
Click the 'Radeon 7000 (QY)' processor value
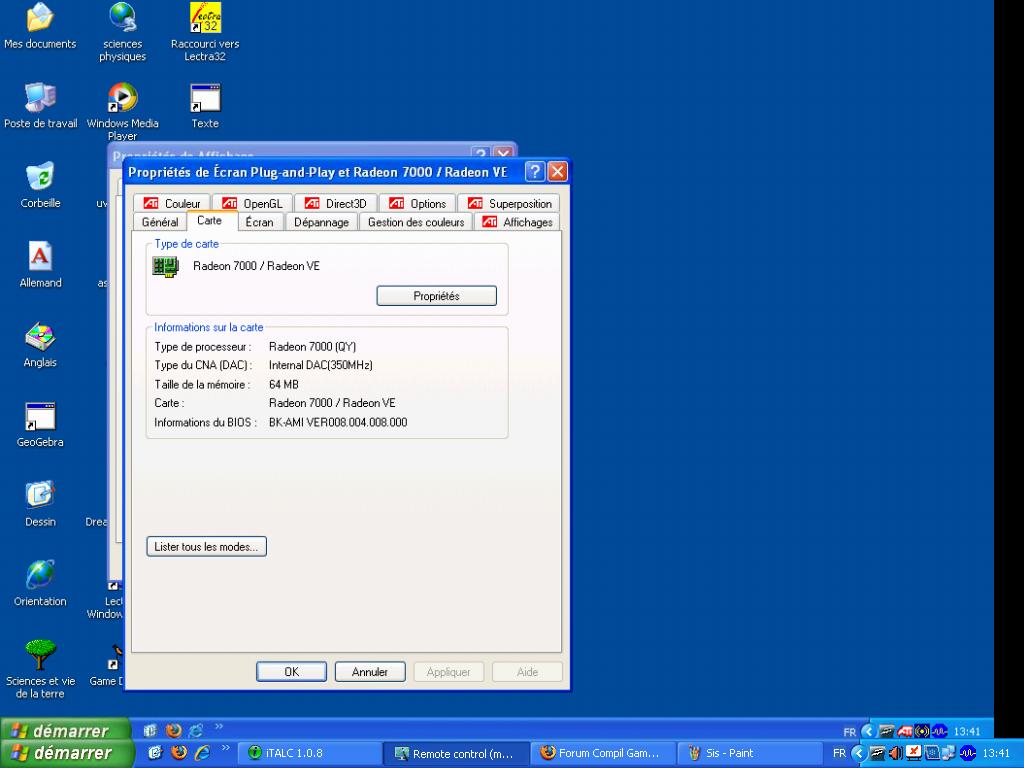(x=312, y=347)
